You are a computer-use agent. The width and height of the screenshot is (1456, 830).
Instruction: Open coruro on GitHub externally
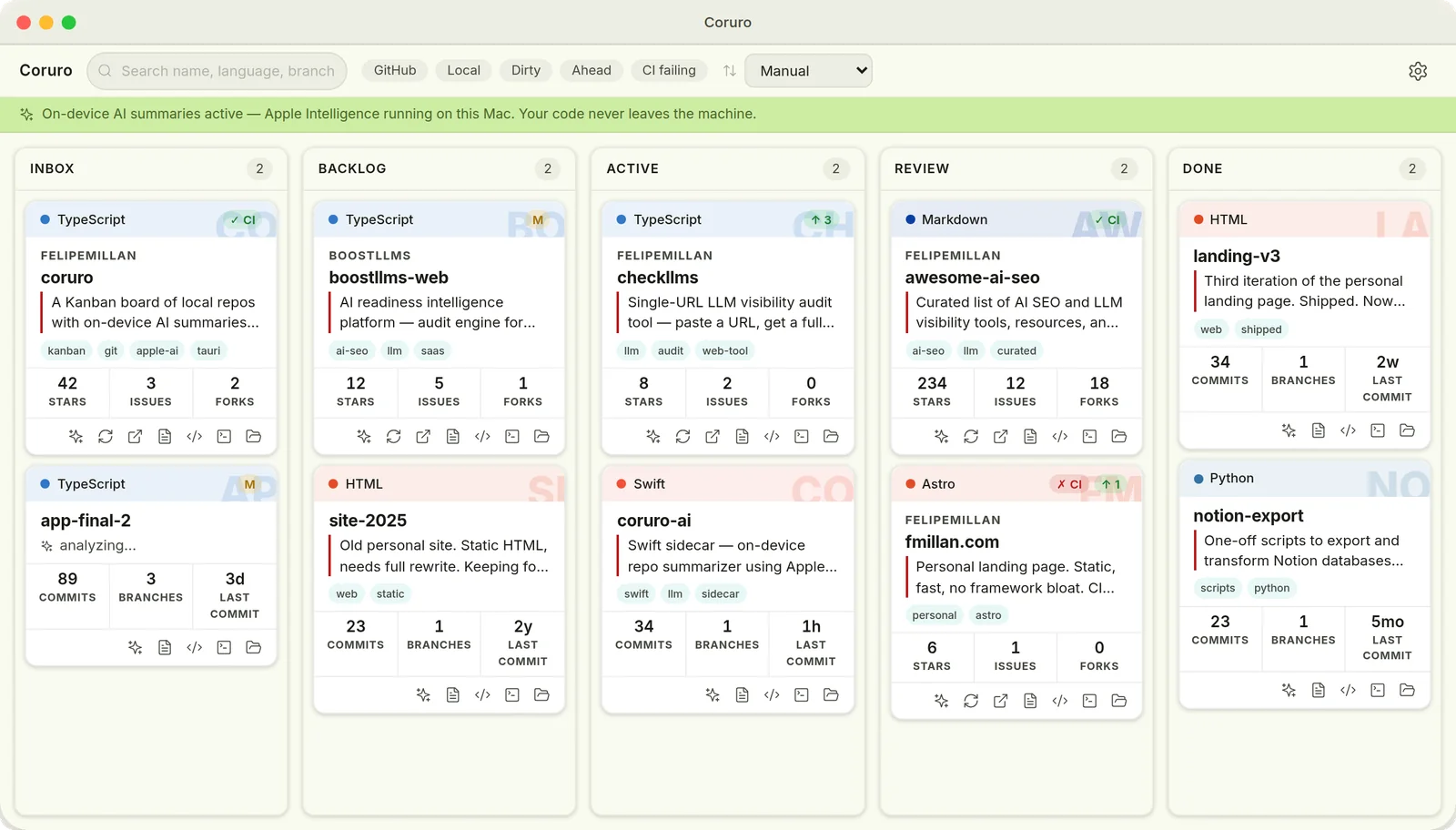pos(135,437)
